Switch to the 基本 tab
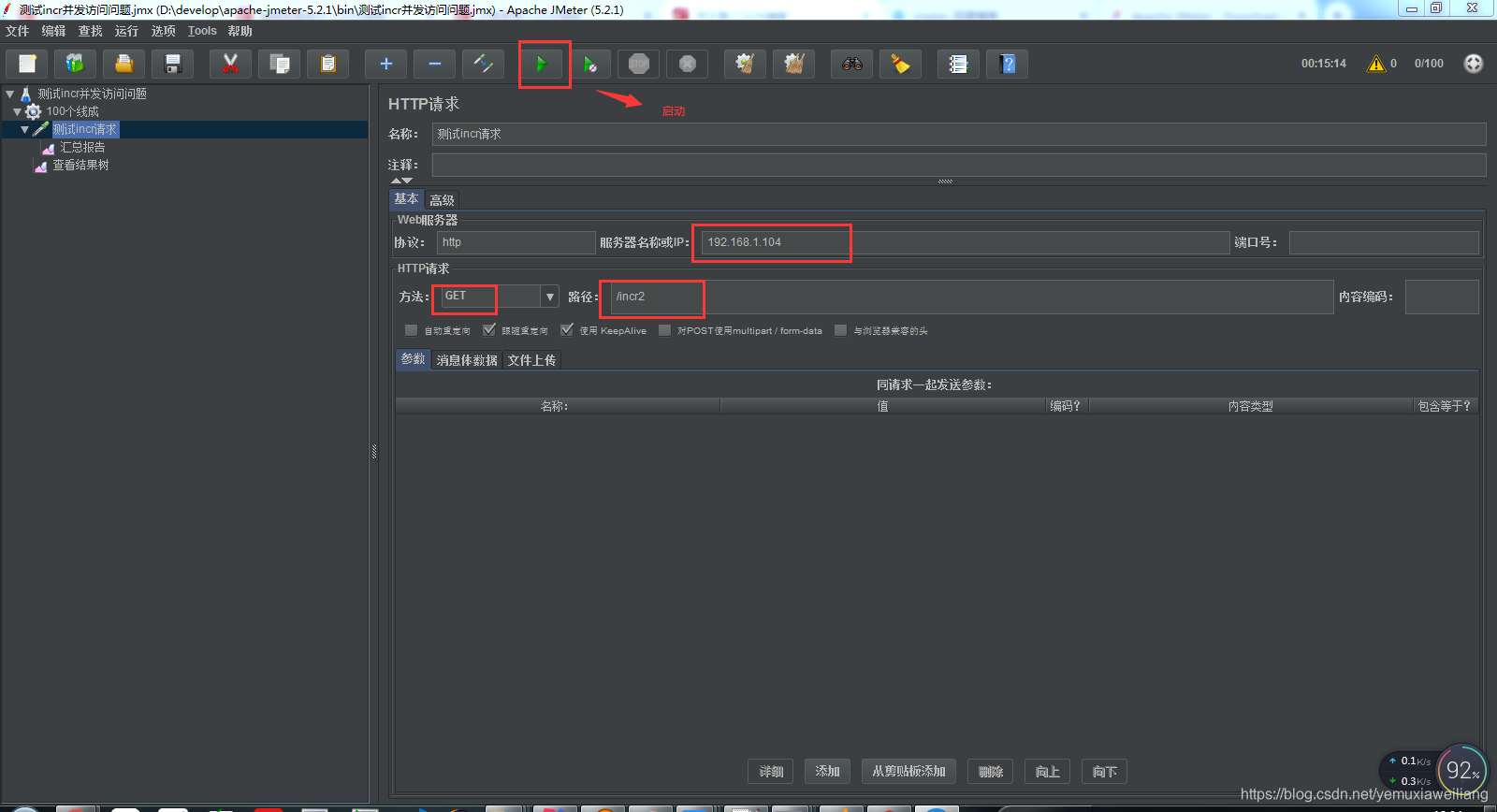Viewport: 1497px width, 812px height. coord(406,199)
